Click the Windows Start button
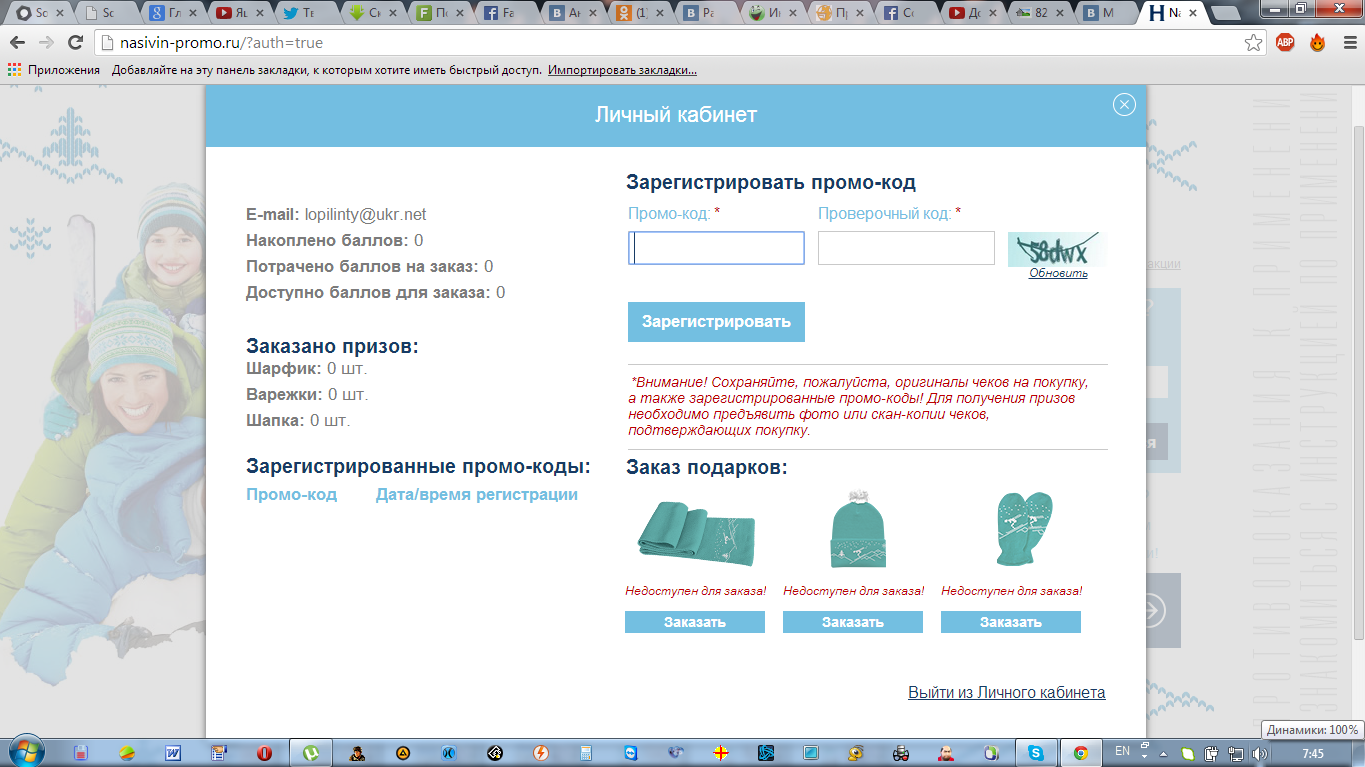This screenshot has width=1365, height=767. point(26,752)
